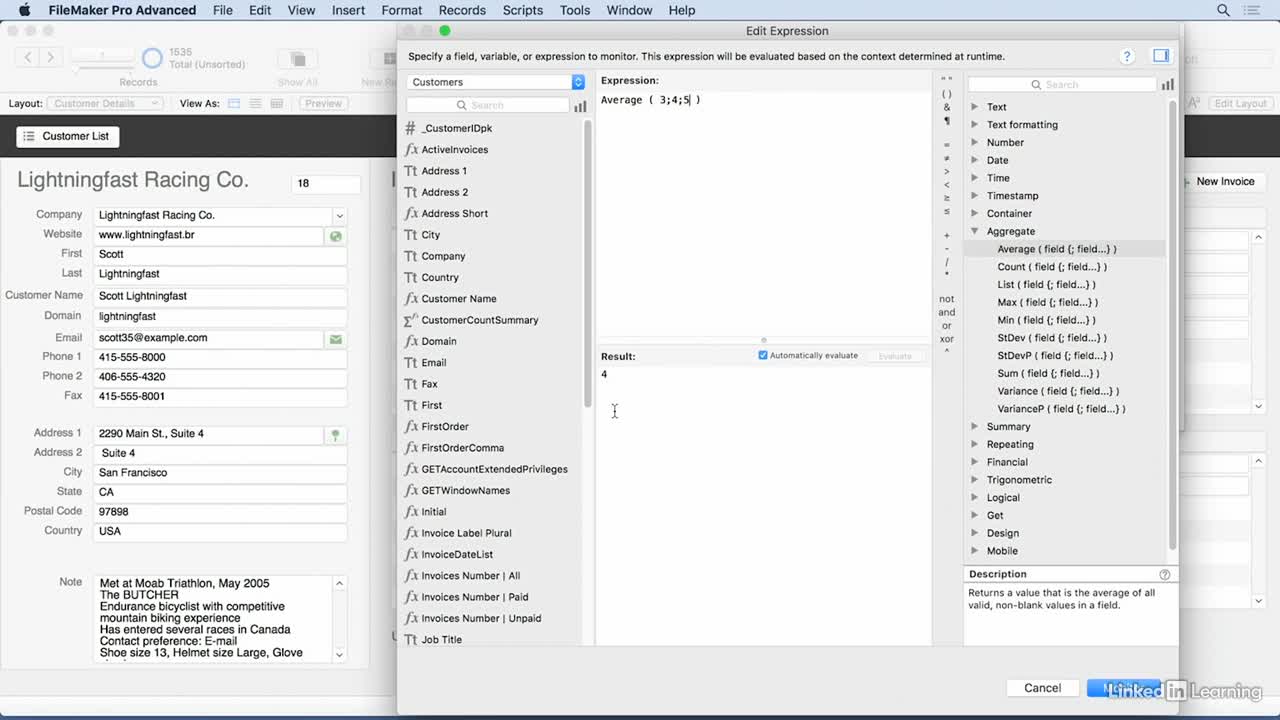Click the _CustomerIDpk number field
Image resolution: width=1280 pixels, height=720 pixels.
tap(456, 128)
